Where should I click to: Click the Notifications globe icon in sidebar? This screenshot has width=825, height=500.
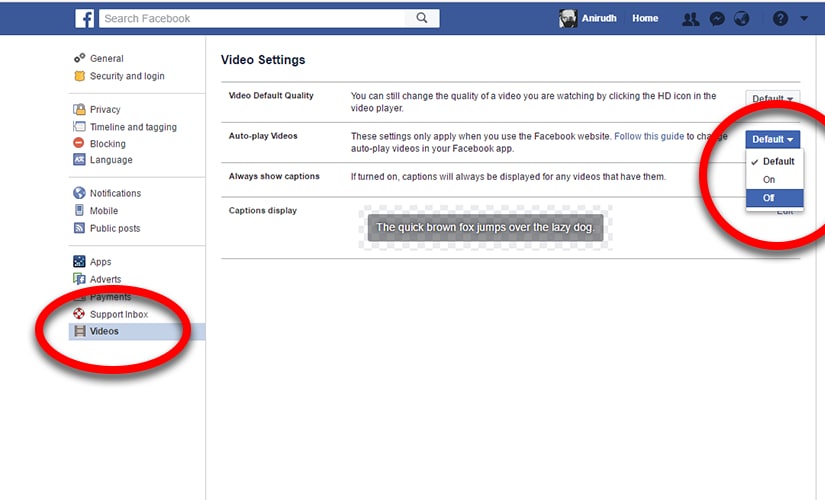(x=79, y=193)
